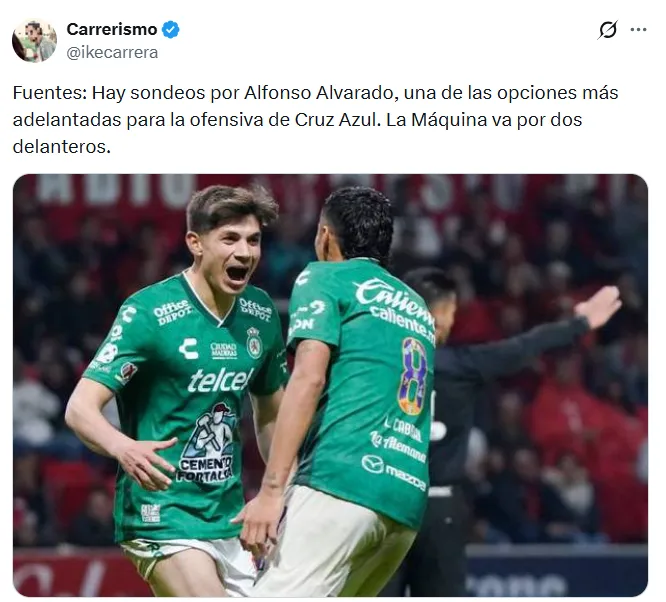Open the @ikecarrera handle link

pos(112,53)
